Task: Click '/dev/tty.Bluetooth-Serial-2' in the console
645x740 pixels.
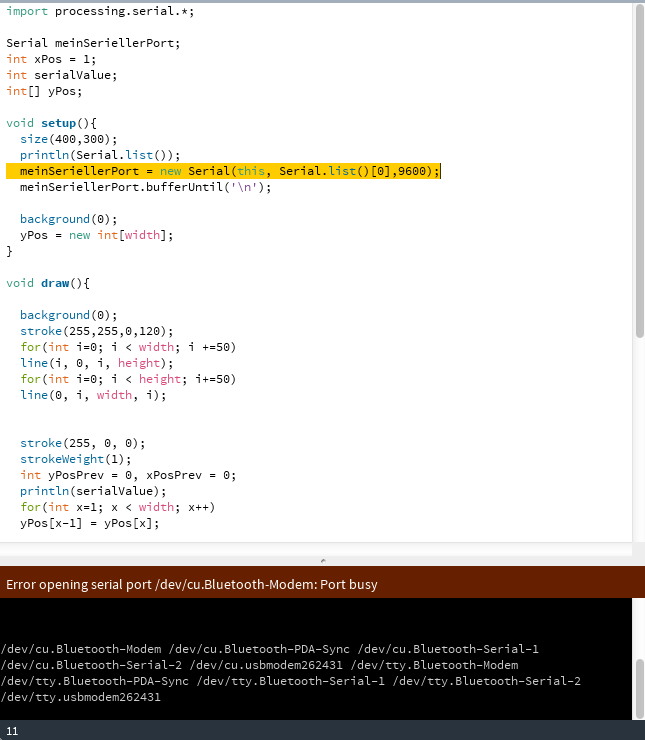Action: click(486, 681)
